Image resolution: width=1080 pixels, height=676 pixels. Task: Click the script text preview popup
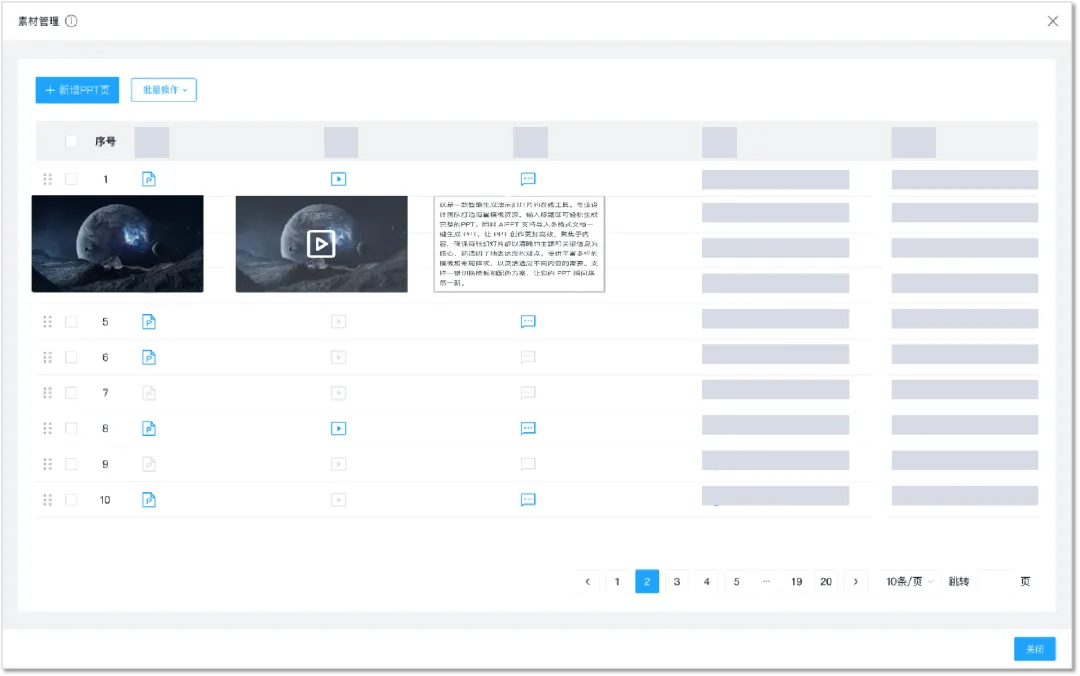[x=519, y=244]
